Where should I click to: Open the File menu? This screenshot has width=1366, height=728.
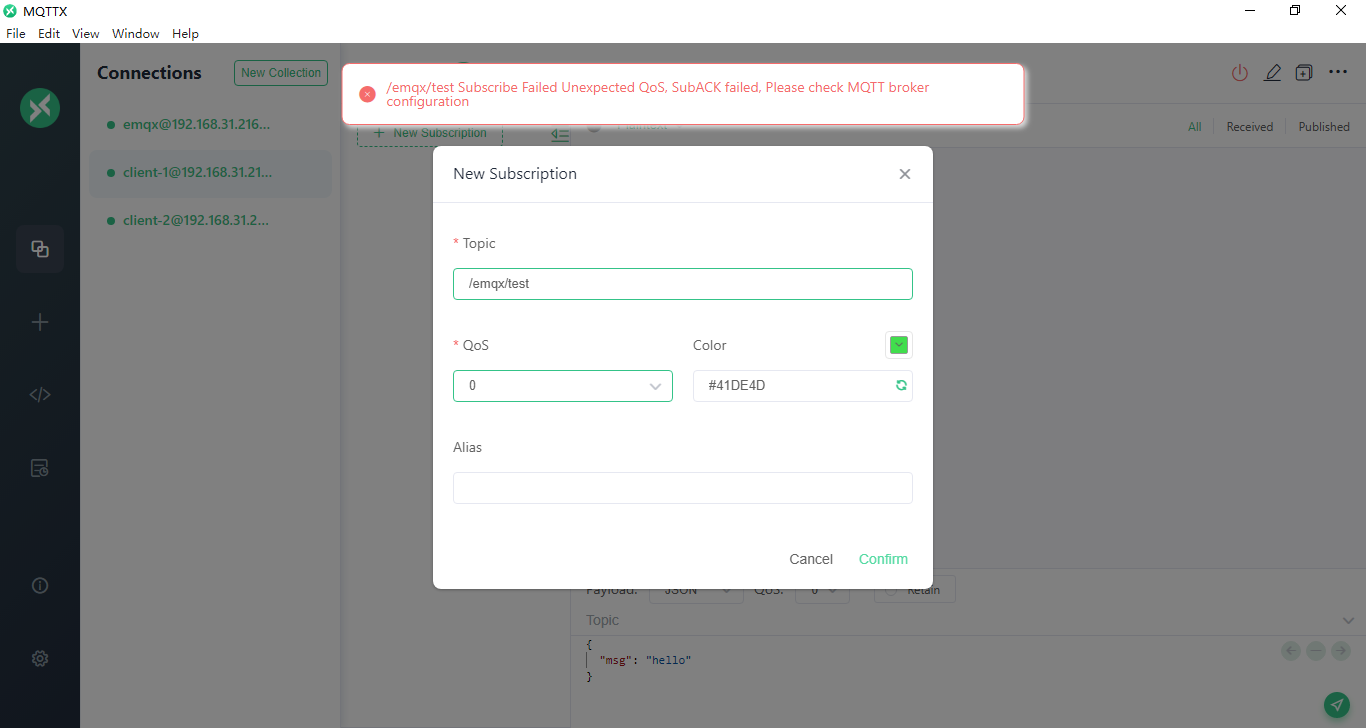pos(16,34)
